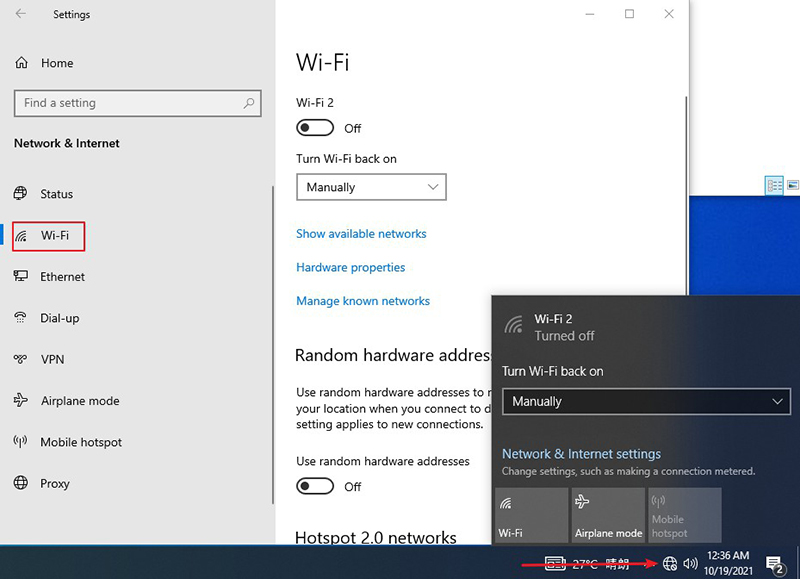The width and height of the screenshot is (800, 579).
Task: Click the Turn Wi-Fi back on label in the flyout
Action: pos(553,371)
